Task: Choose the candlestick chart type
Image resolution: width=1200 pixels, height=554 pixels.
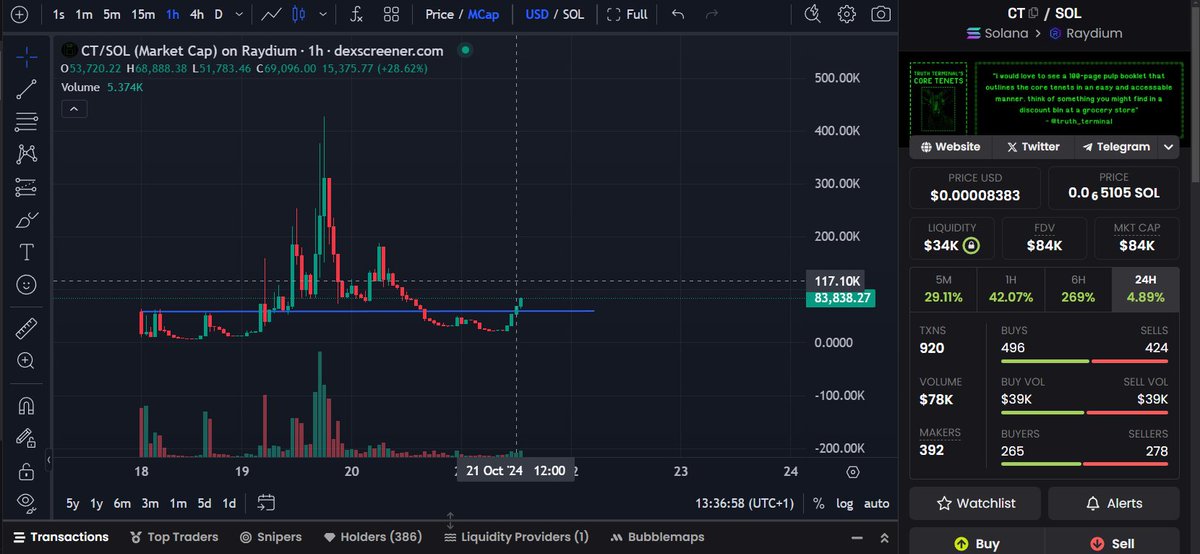Action: (x=297, y=14)
